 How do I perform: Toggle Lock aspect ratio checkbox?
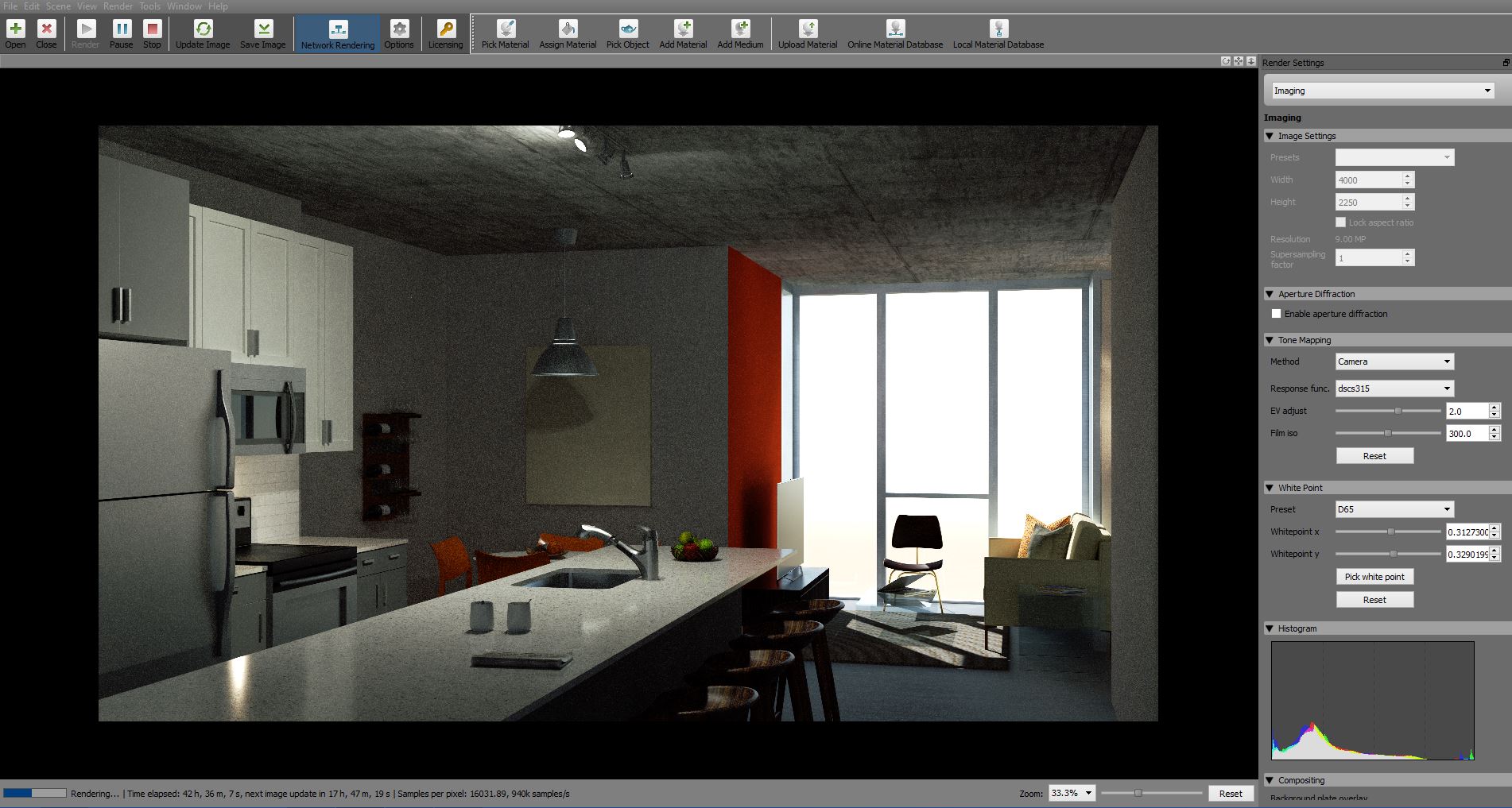1340,222
